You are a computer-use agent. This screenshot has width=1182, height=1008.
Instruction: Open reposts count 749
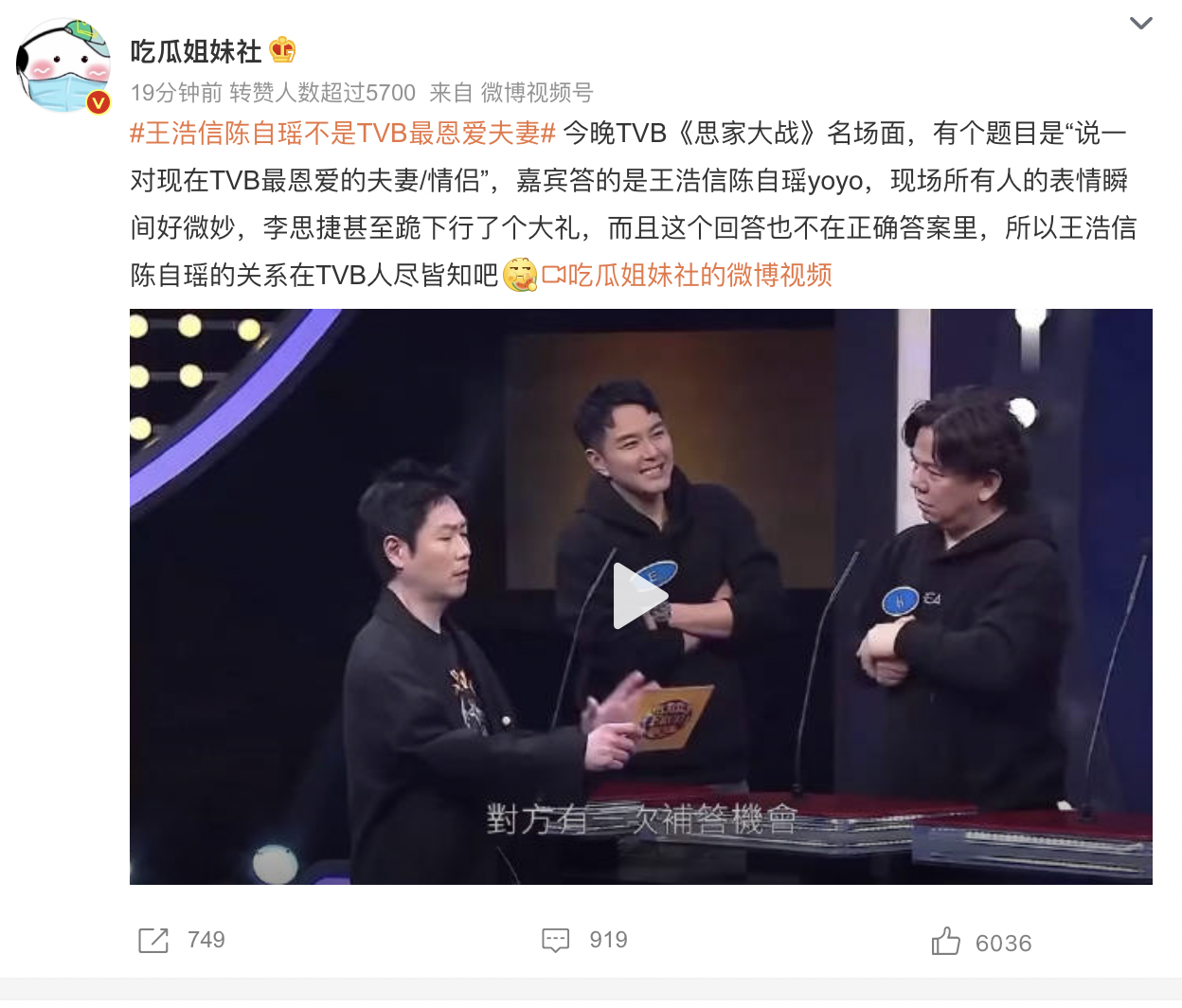[206, 940]
